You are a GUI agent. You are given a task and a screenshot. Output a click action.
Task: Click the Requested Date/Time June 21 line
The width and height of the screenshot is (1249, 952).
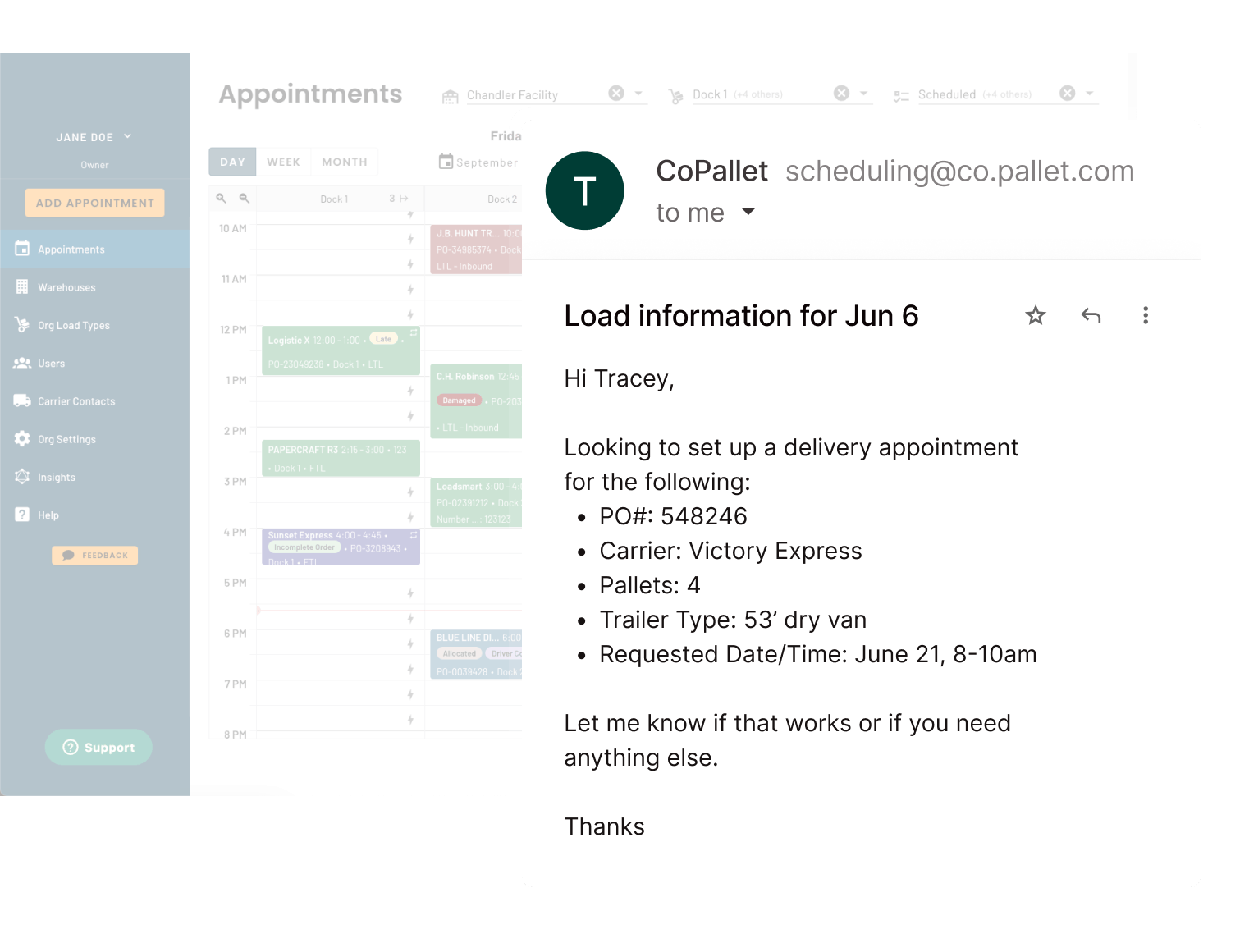817,654
